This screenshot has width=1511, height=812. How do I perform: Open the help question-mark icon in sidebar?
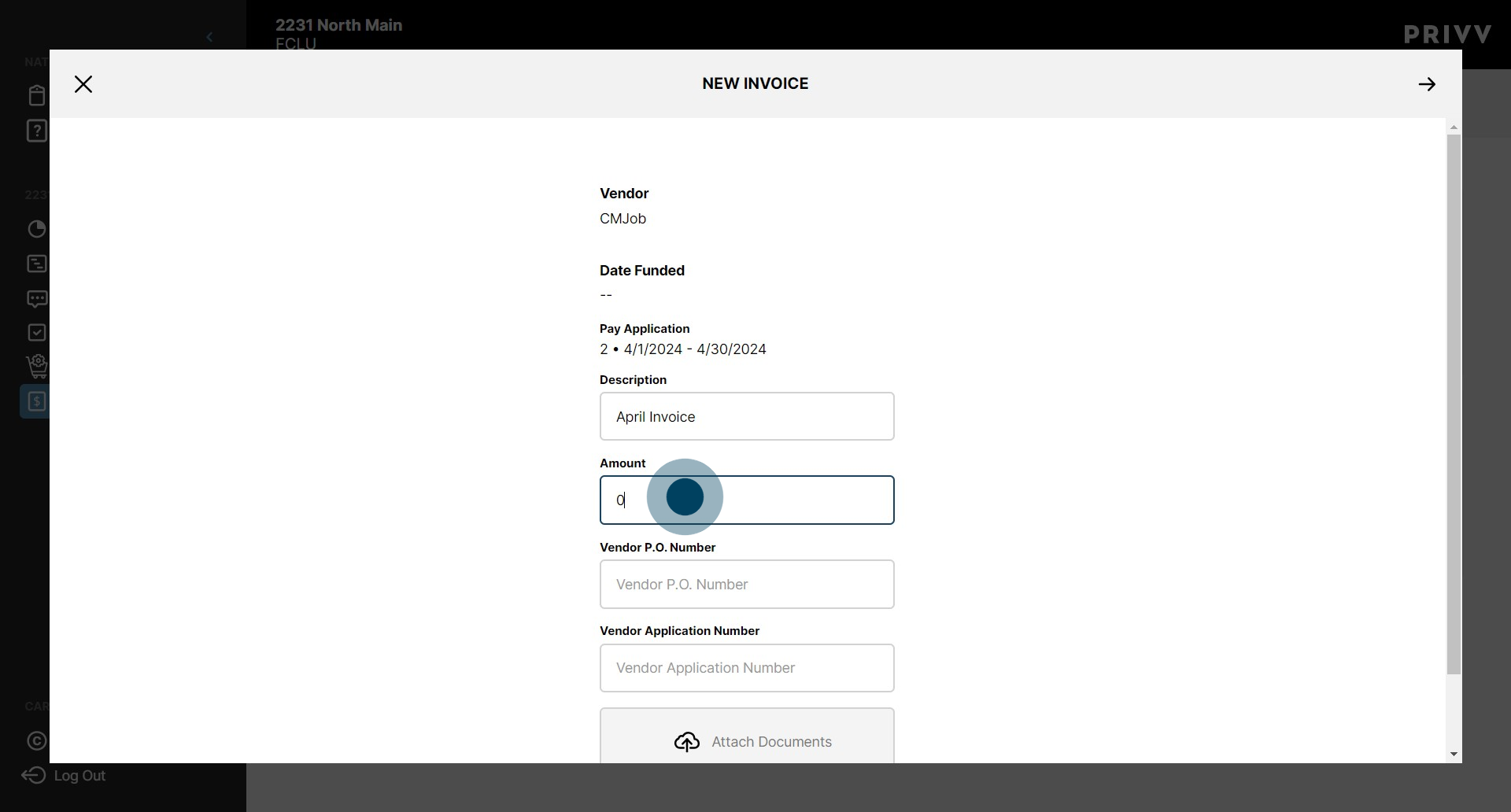tap(37, 131)
